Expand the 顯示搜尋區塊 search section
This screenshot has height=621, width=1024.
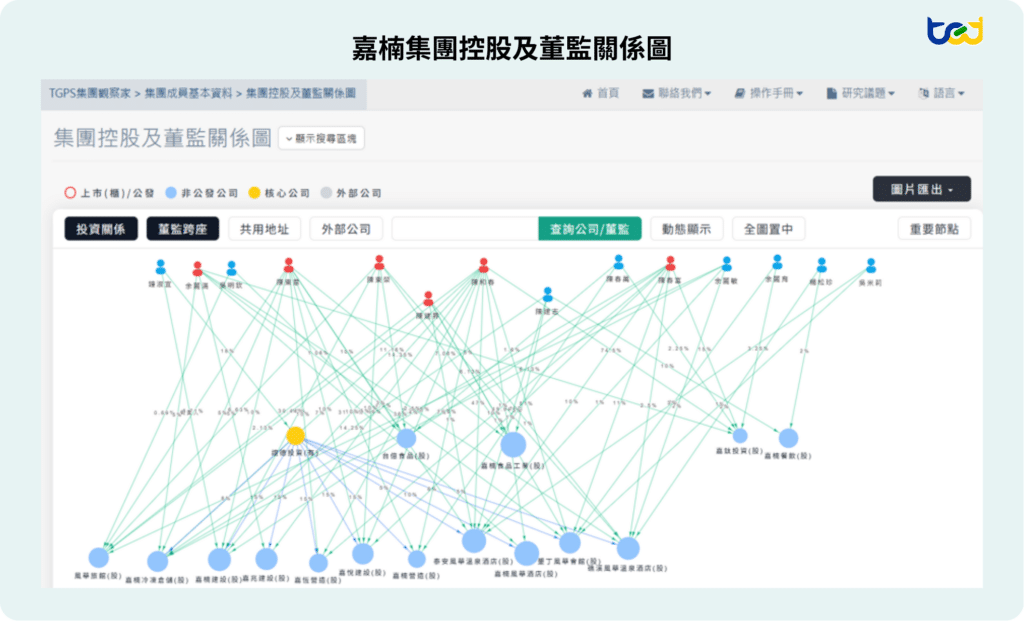pos(321,138)
